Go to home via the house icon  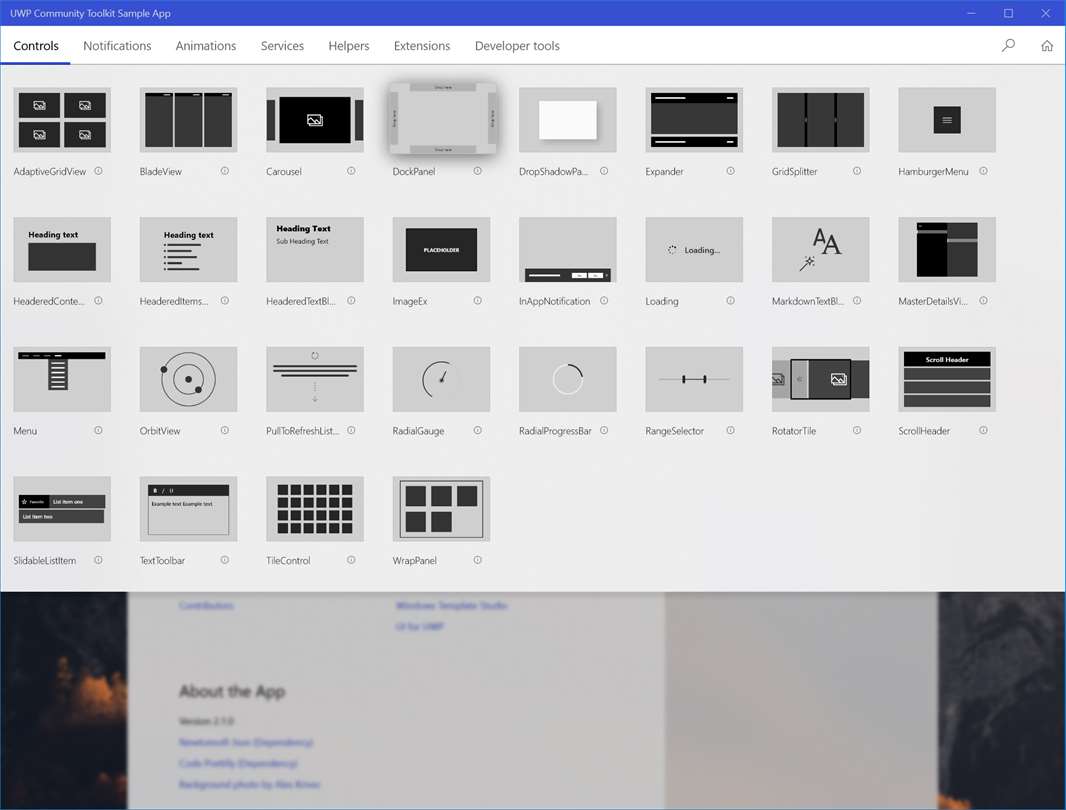point(1047,46)
